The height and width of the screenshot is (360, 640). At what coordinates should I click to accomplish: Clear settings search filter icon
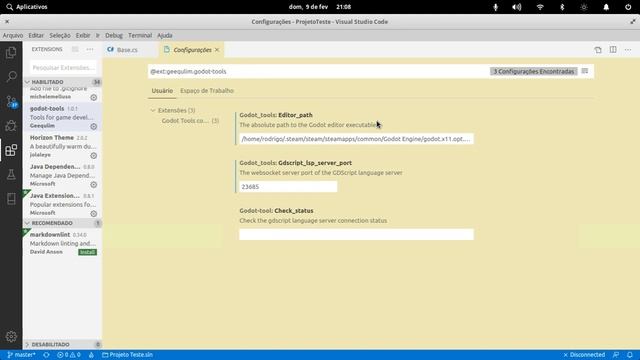click(x=585, y=71)
